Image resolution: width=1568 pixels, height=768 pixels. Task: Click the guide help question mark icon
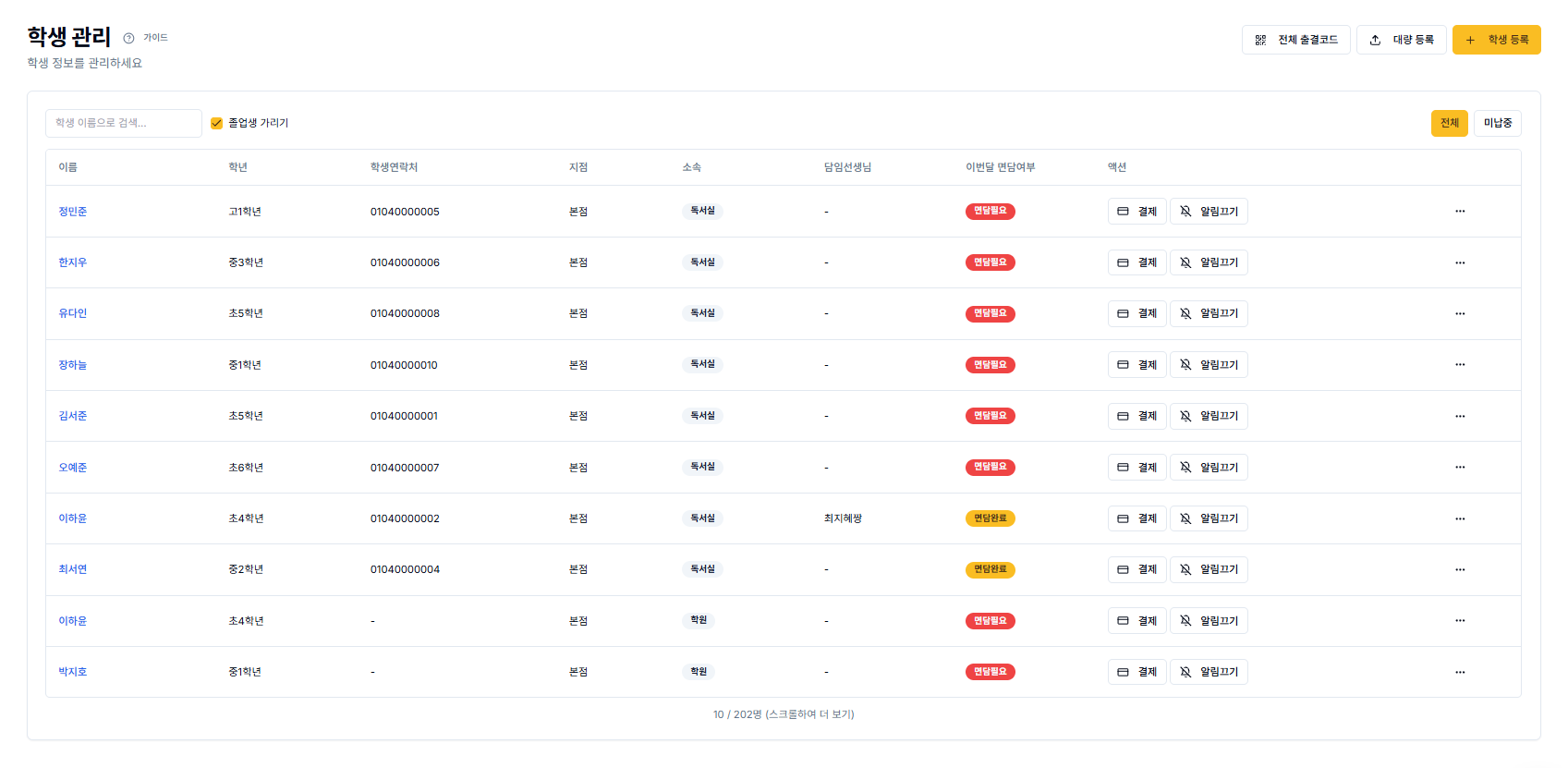[128, 38]
